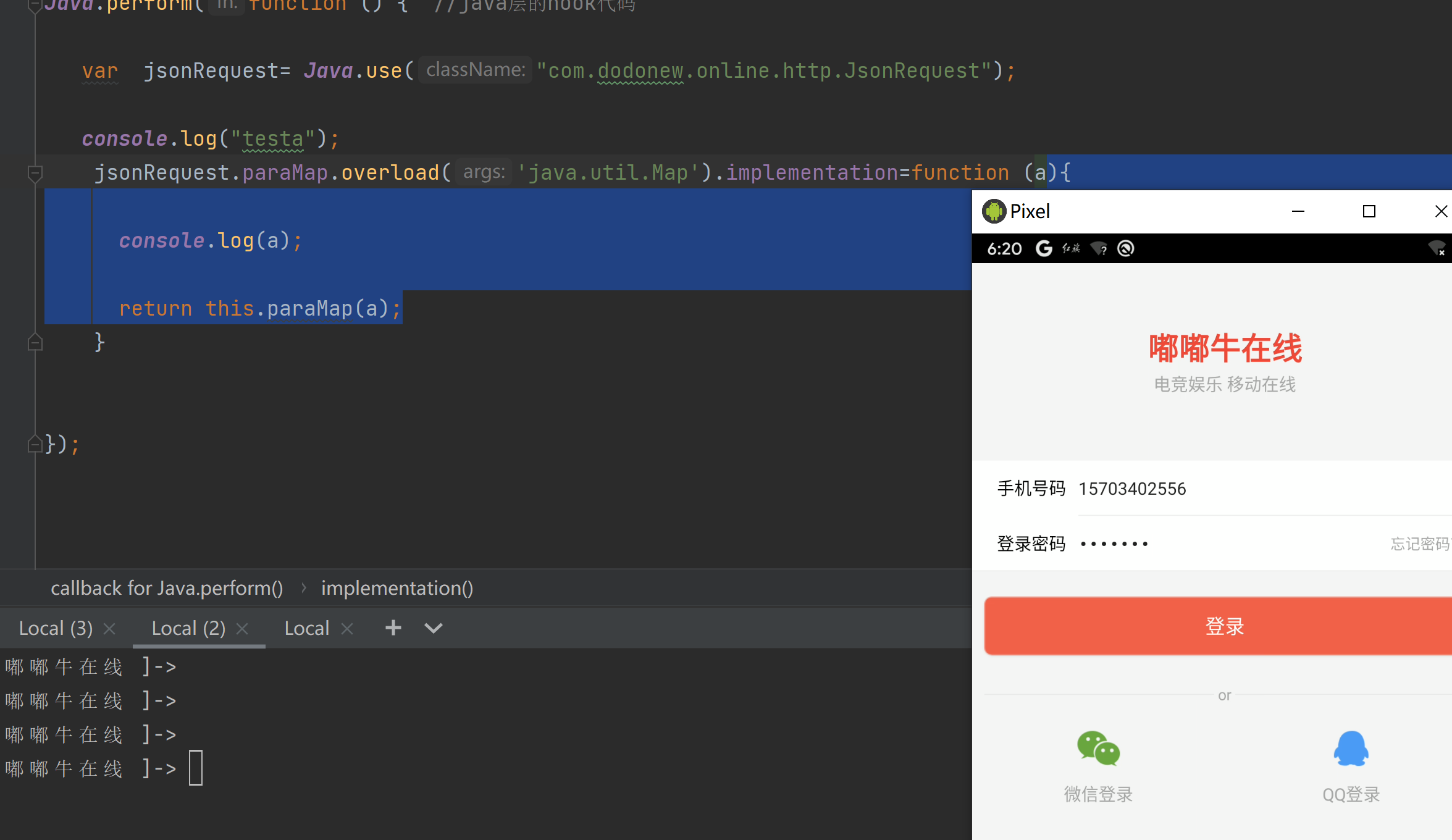Image resolution: width=1452 pixels, height=840 pixels.
Task: Close the Local terminal tab
Action: pos(347,628)
